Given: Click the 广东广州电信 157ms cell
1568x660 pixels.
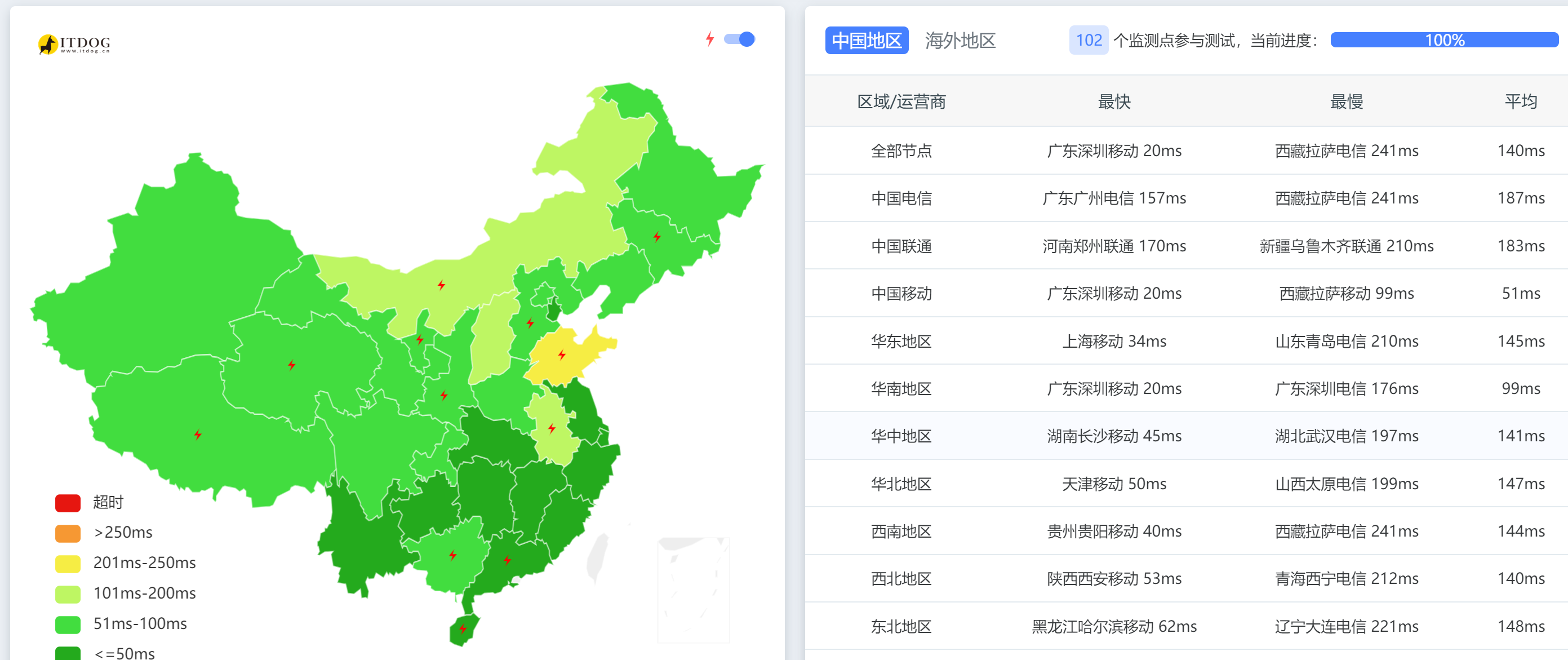Looking at the screenshot, I should [x=1114, y=198].
